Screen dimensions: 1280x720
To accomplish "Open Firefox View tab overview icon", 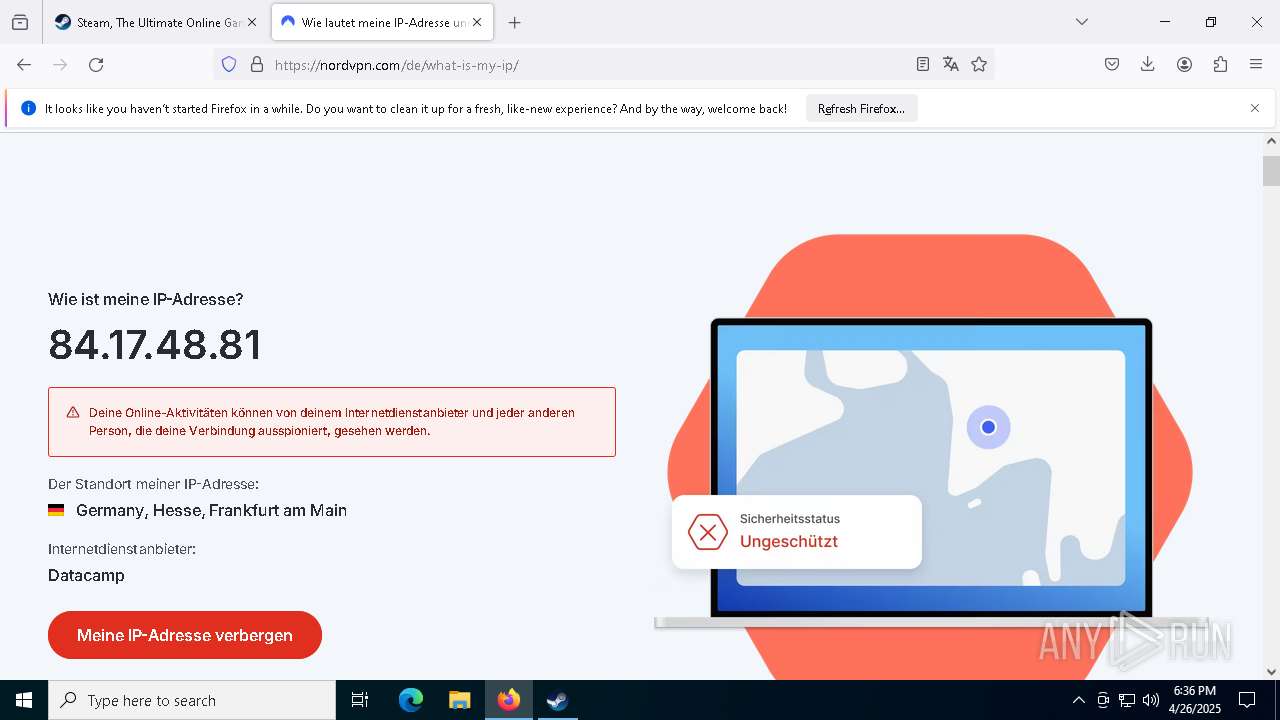I will 20,22.
